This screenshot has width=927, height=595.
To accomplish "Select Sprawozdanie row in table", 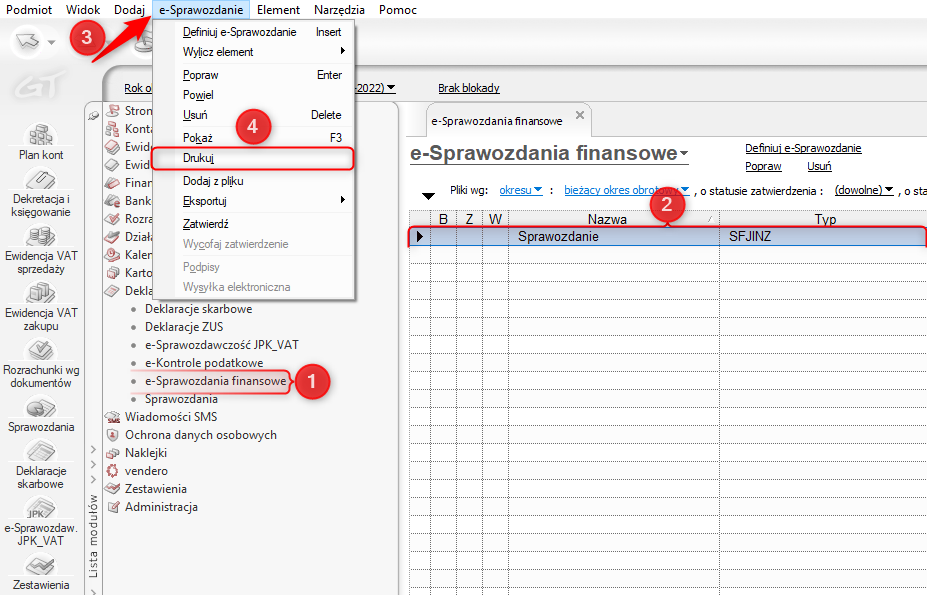I will pyautogui.click(x=668, y=237).
